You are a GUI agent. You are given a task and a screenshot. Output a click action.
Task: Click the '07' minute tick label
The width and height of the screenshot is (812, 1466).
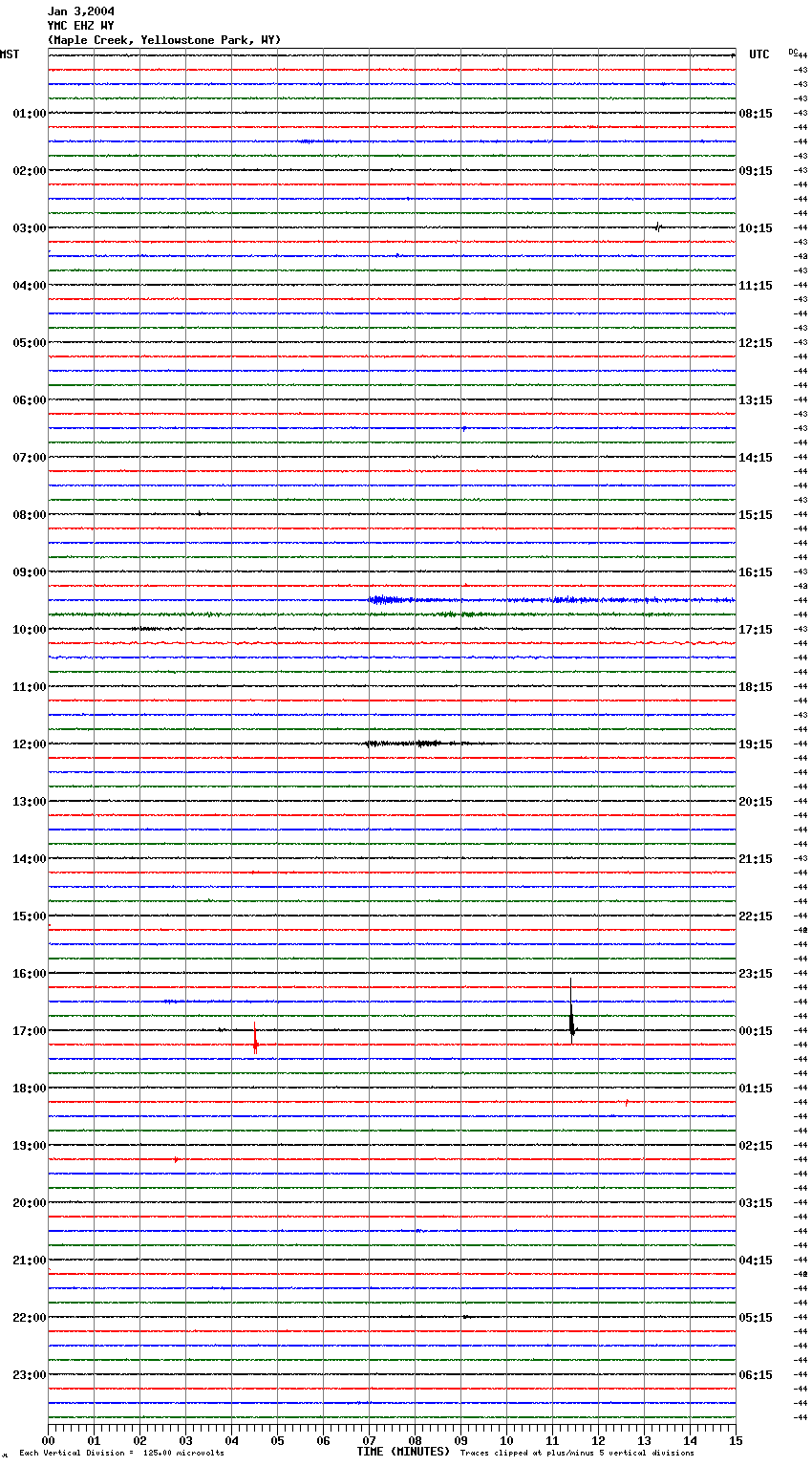(x=369, y=1441)
